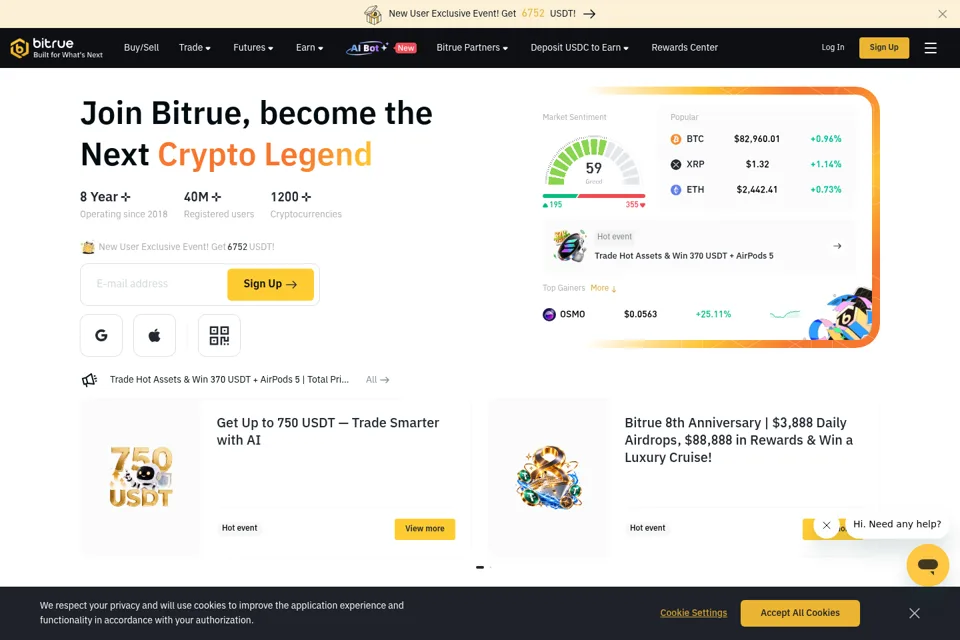Screen dimensions: 960x640
Task: Open All announcements link
Action: point(377,380)
